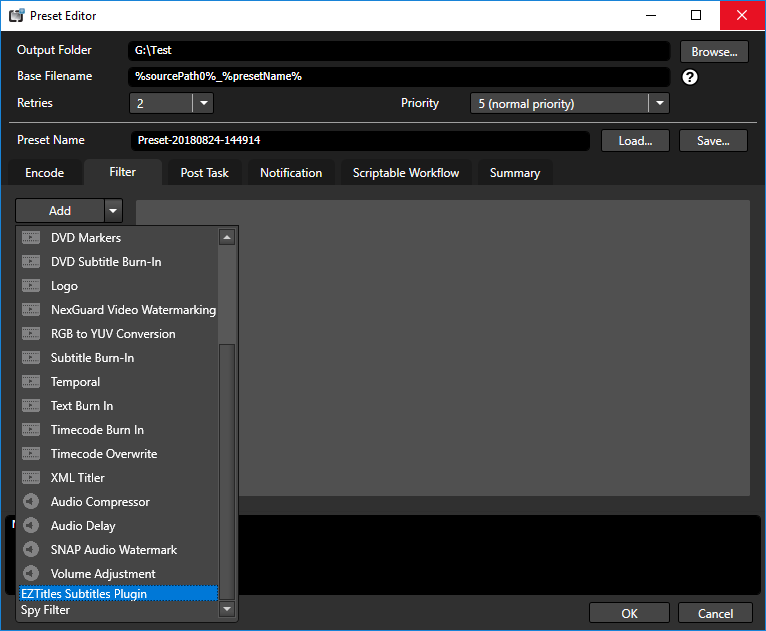Click the speaker icon beside Audio Compressor

click(31, 502)
